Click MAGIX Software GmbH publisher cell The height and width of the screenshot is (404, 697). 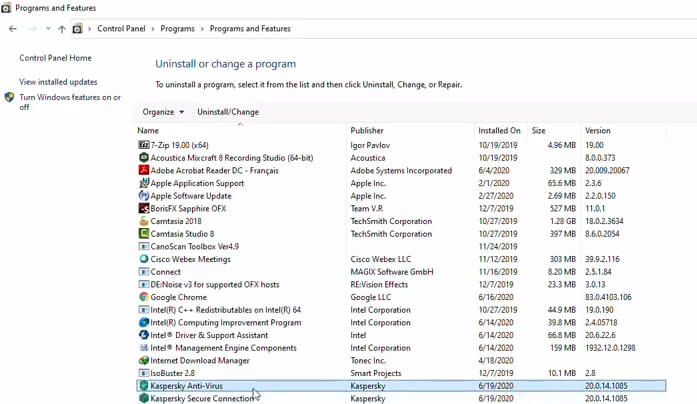coord(392,272)
